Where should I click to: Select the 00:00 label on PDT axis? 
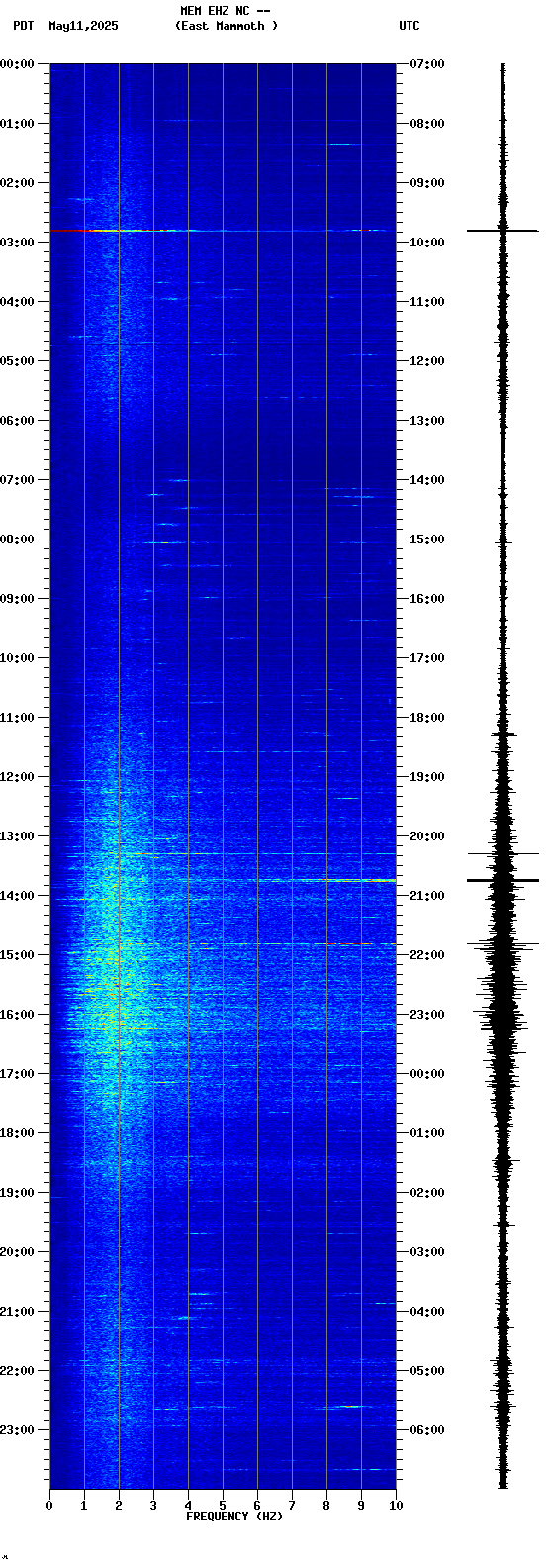tap(18, 64)
